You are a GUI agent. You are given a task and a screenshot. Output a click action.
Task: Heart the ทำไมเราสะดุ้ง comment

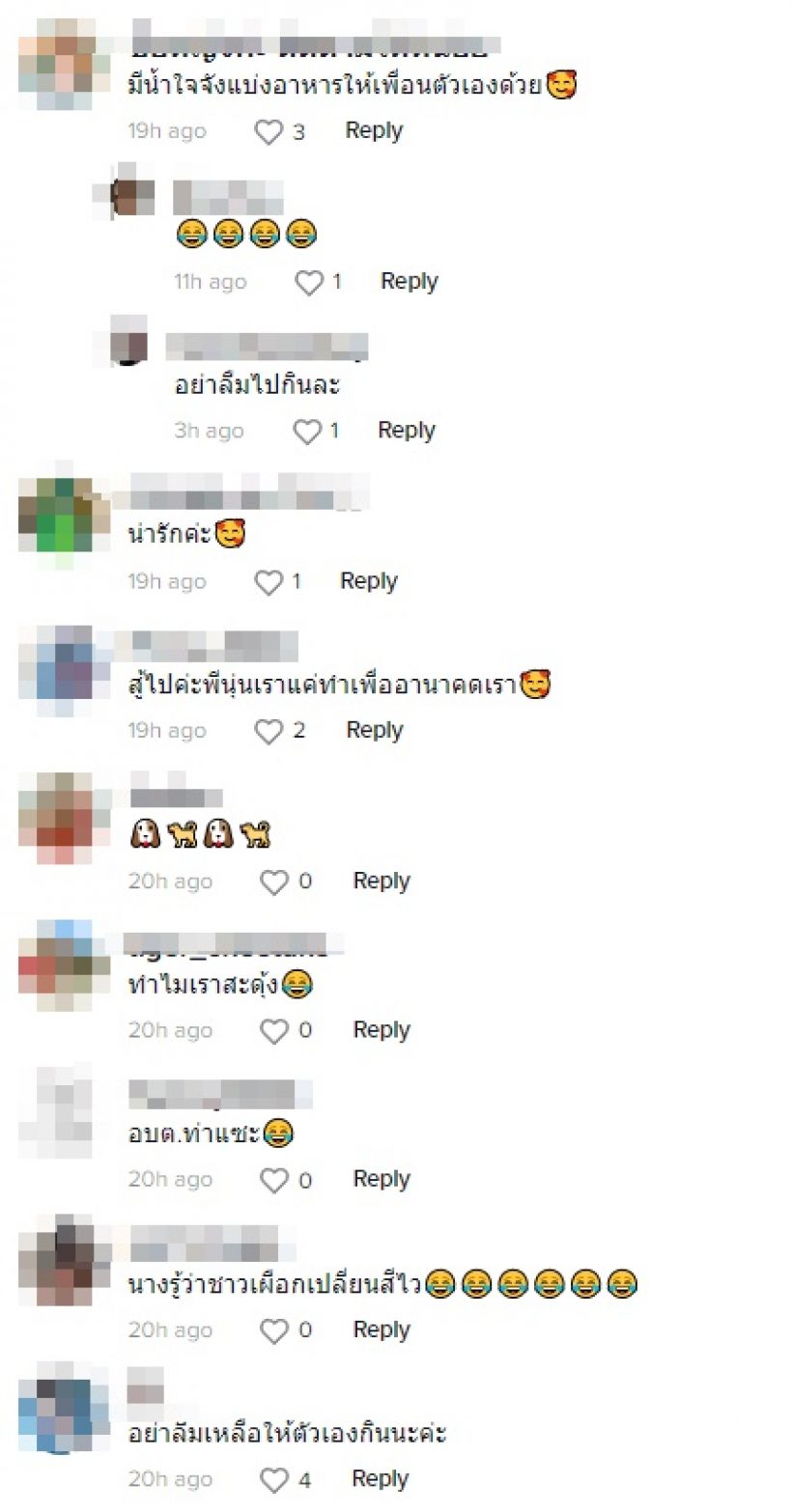click(x=275, y=1032)
